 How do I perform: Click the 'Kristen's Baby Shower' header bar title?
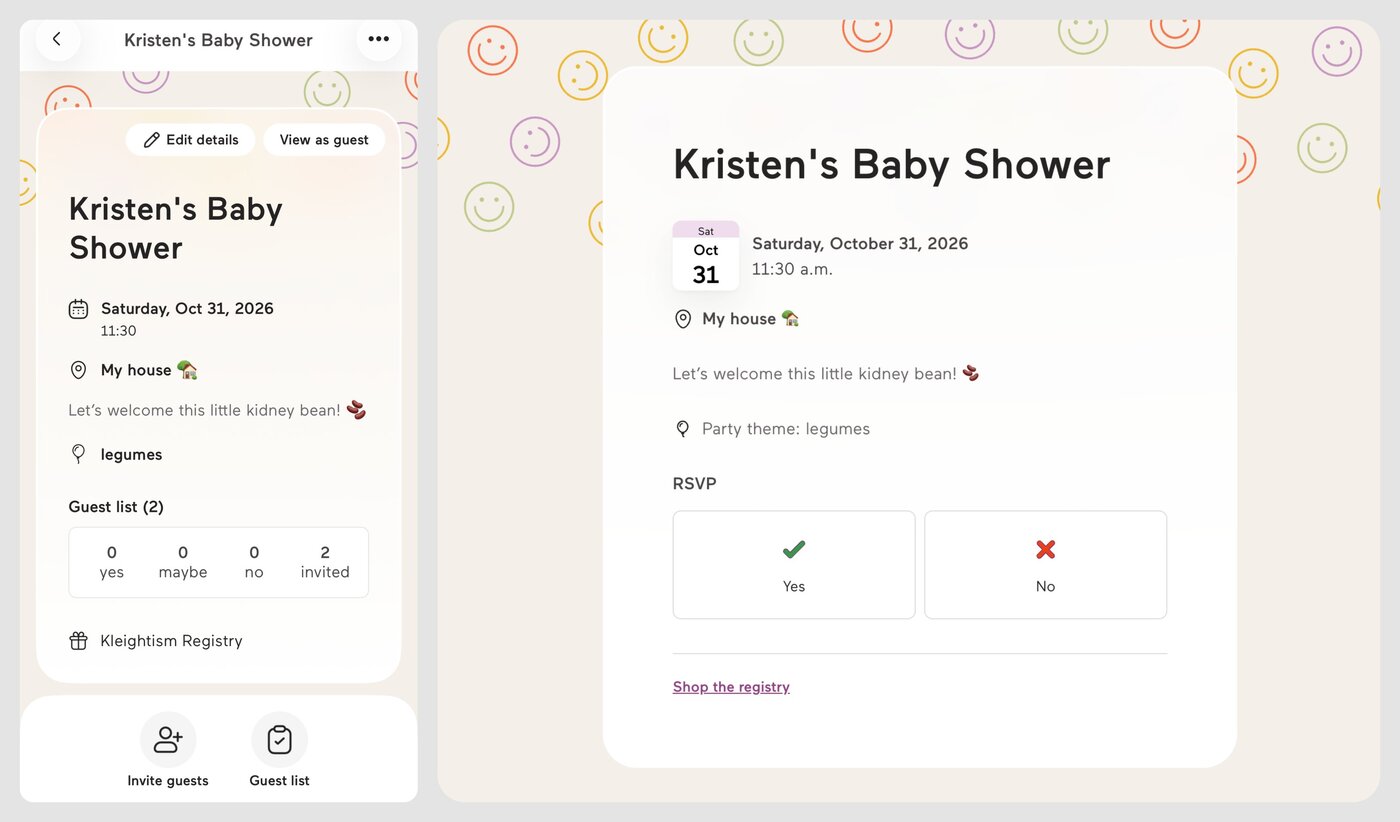point(218,40)
